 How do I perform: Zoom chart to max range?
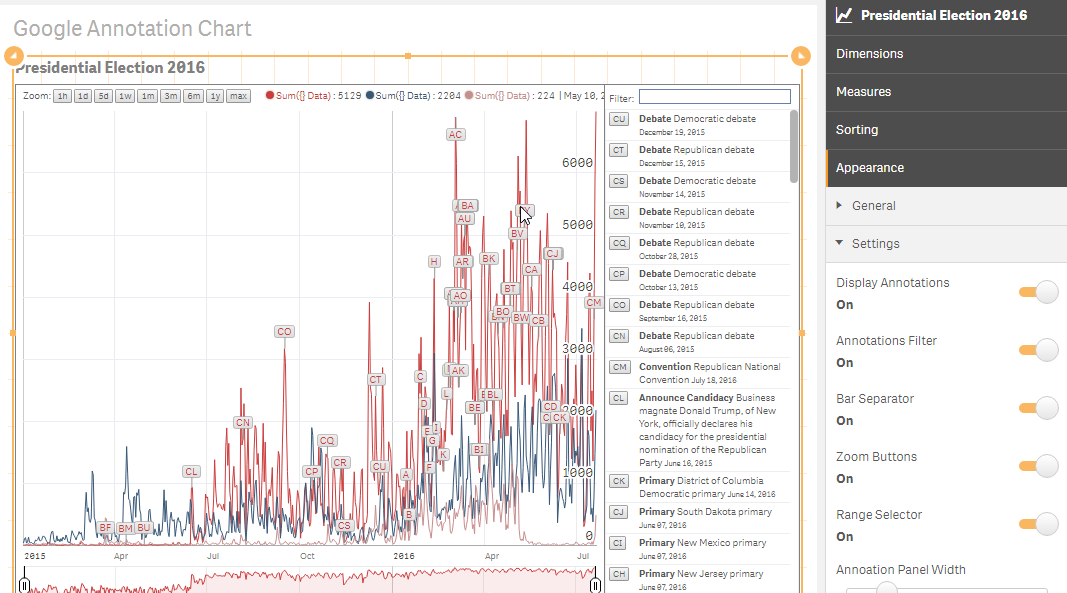[238, 96]
